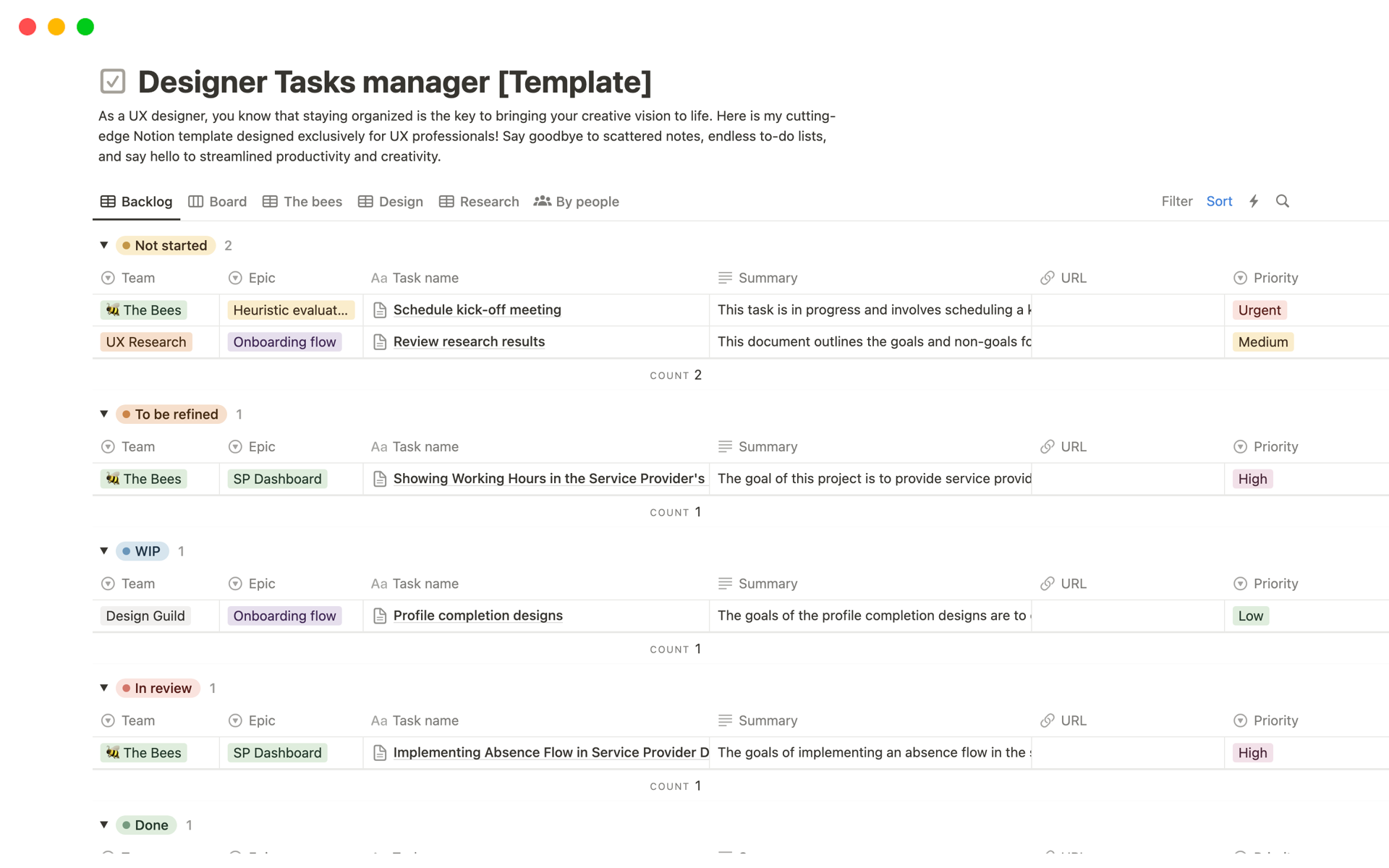Screen dimensions: 1389x868
Task: Open the Sort options
Action: tap(1220, 201)
